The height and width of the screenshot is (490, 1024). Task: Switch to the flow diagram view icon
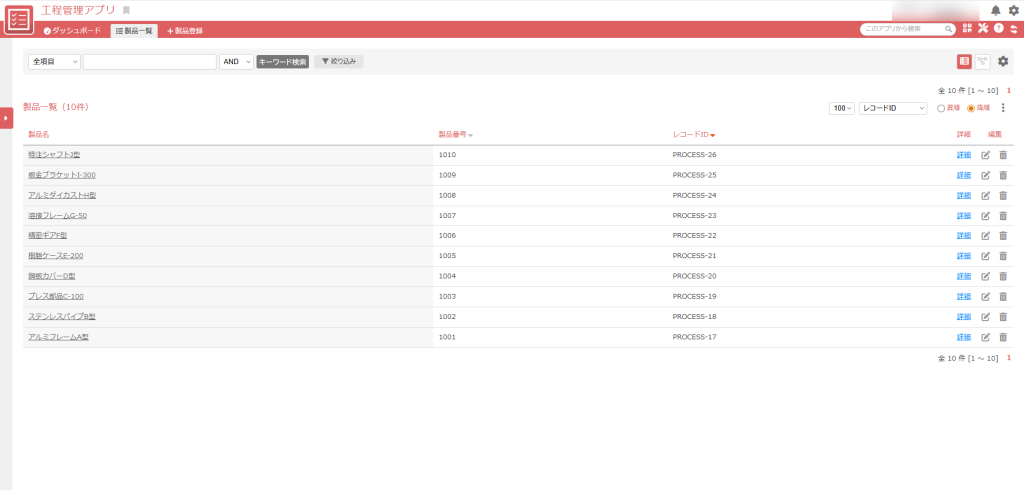[x=983, y=62]
